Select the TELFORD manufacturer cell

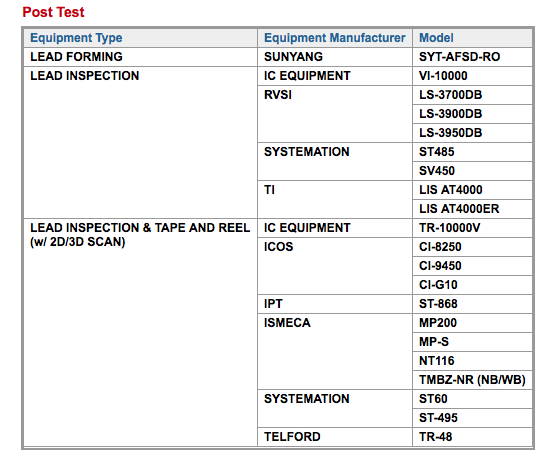pos(335,437)
